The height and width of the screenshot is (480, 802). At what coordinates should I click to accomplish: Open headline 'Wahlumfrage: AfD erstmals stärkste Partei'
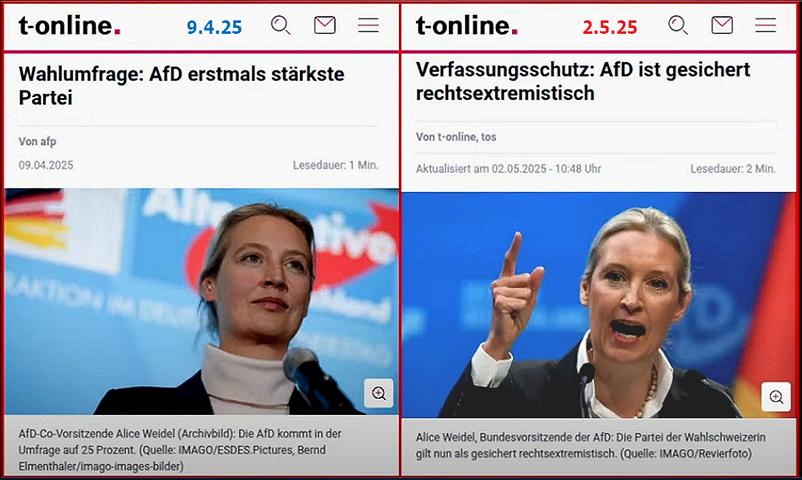[x=182, y=85]
